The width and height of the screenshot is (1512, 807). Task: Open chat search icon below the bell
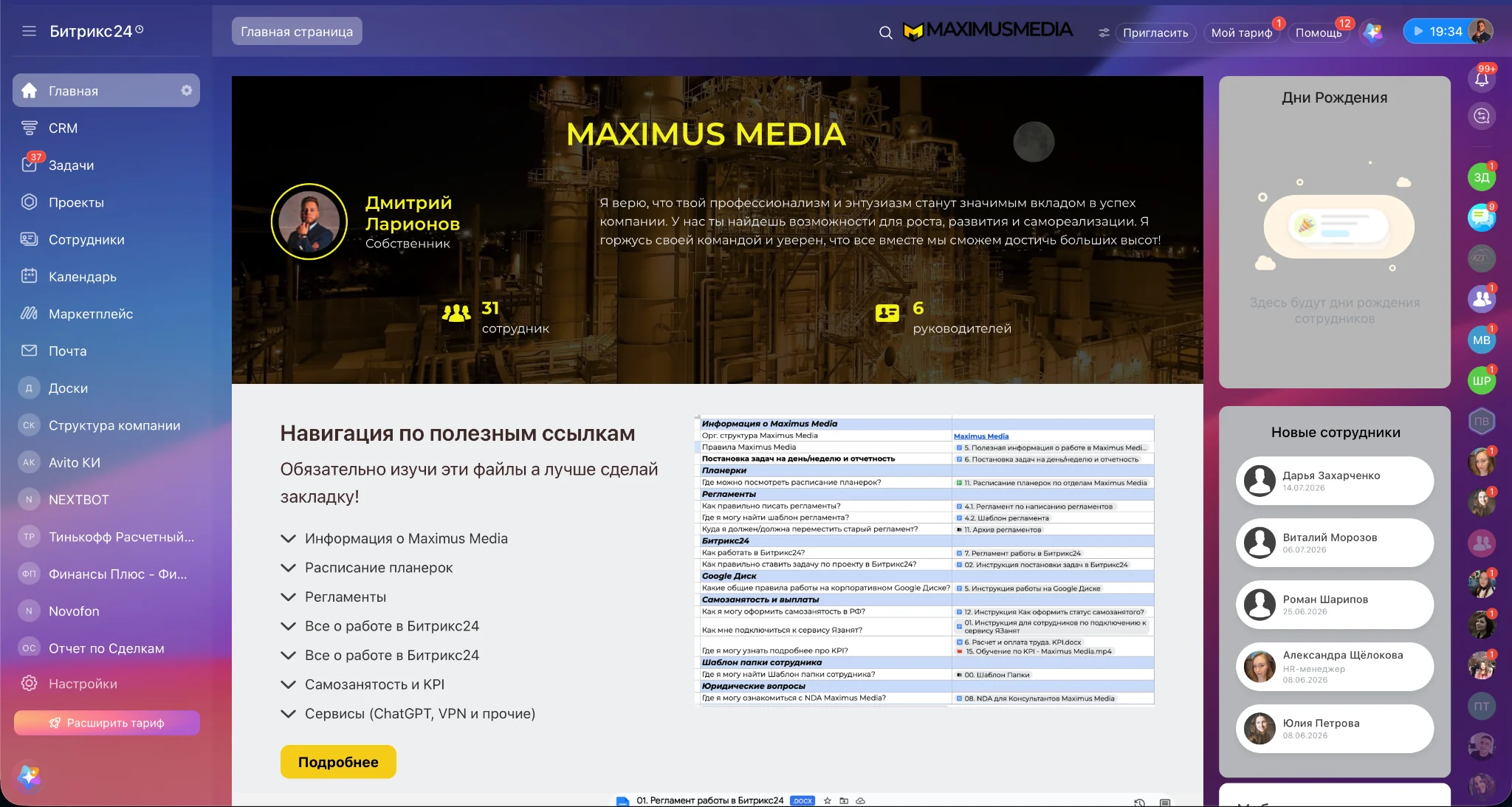click(1482, 116)
